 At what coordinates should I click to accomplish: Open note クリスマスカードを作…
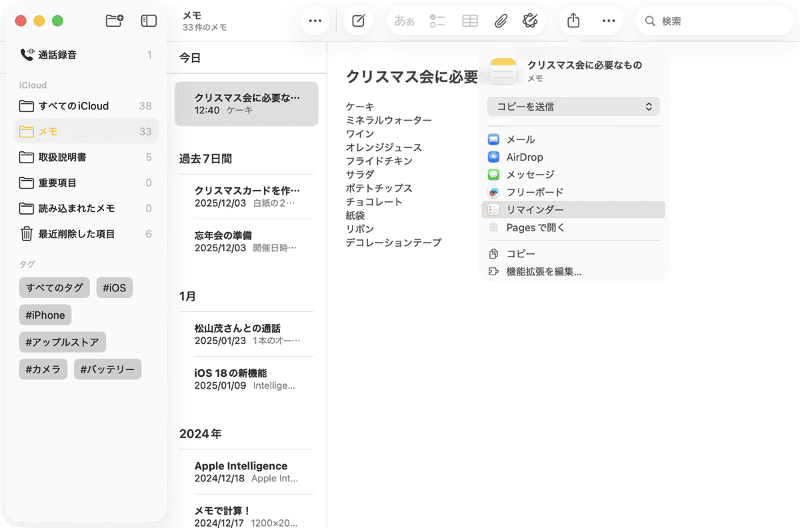[x=246, y=196]
